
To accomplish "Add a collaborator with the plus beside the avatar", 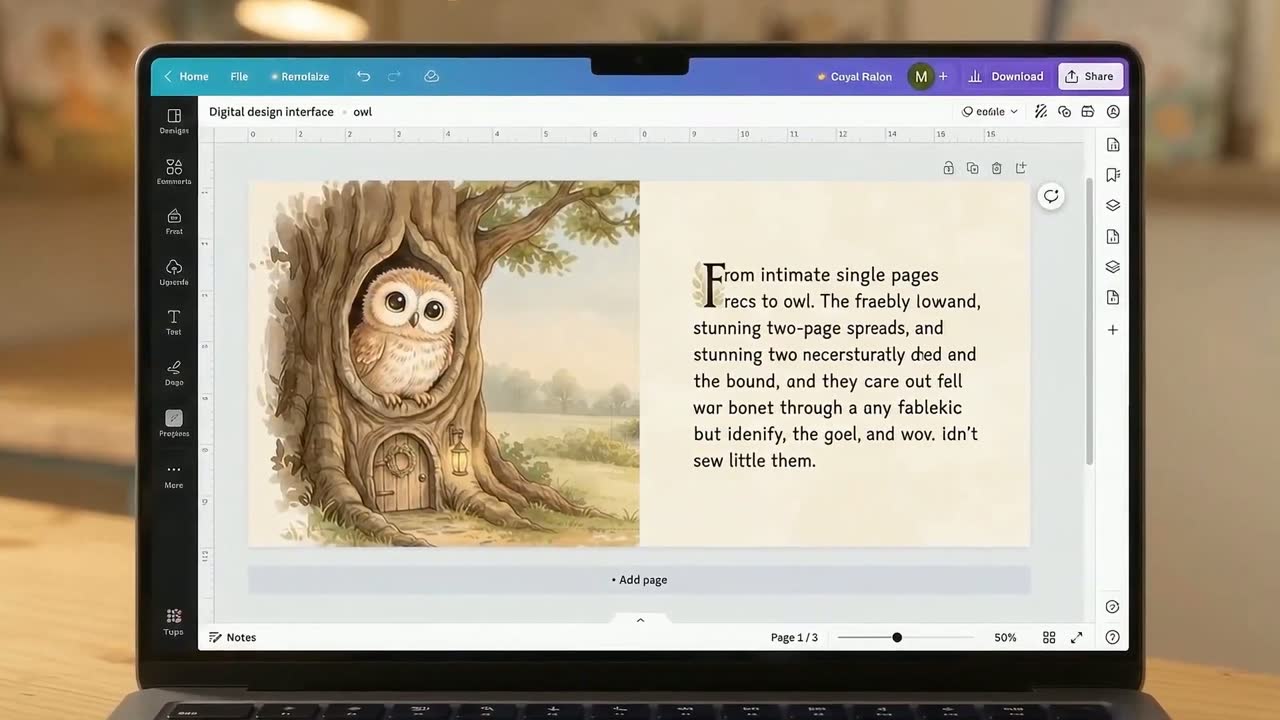I will click(x=943, y=76).
